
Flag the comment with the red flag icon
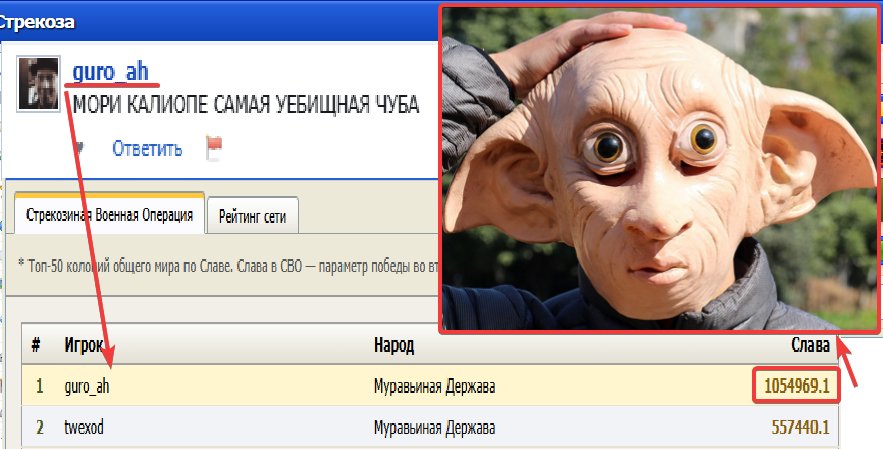click(x=214, y=149)
